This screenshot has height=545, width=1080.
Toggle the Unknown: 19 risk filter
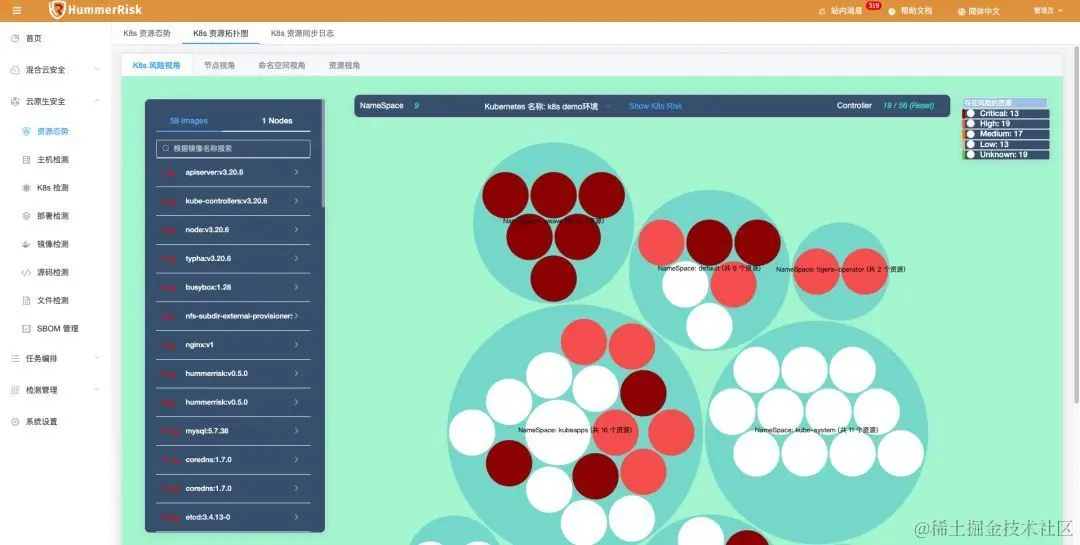[x=1006, y=155]
